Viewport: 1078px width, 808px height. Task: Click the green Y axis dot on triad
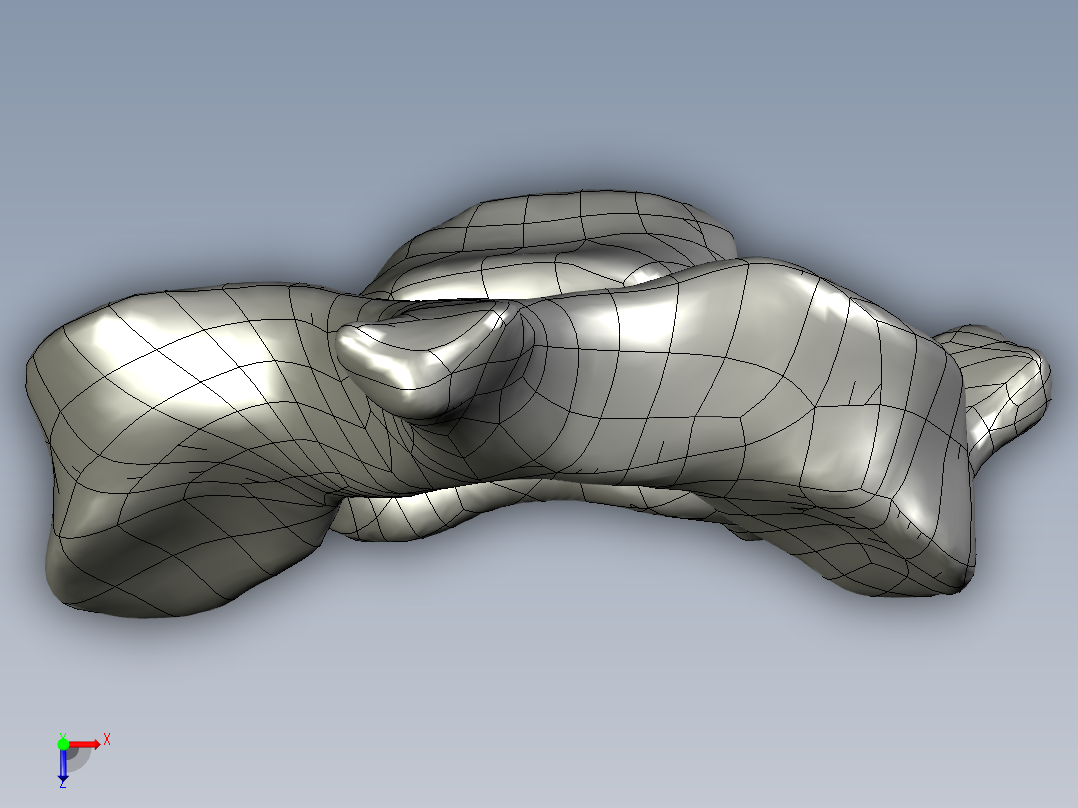(x=63, y=744)
